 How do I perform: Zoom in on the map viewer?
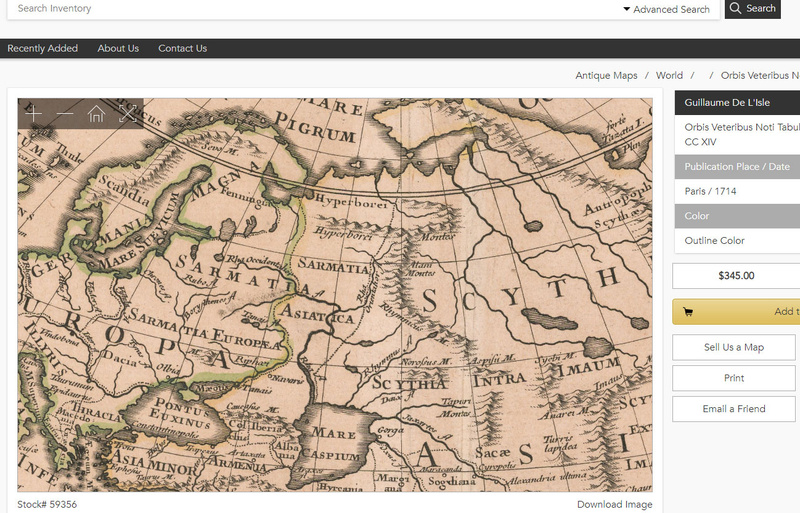34,114
